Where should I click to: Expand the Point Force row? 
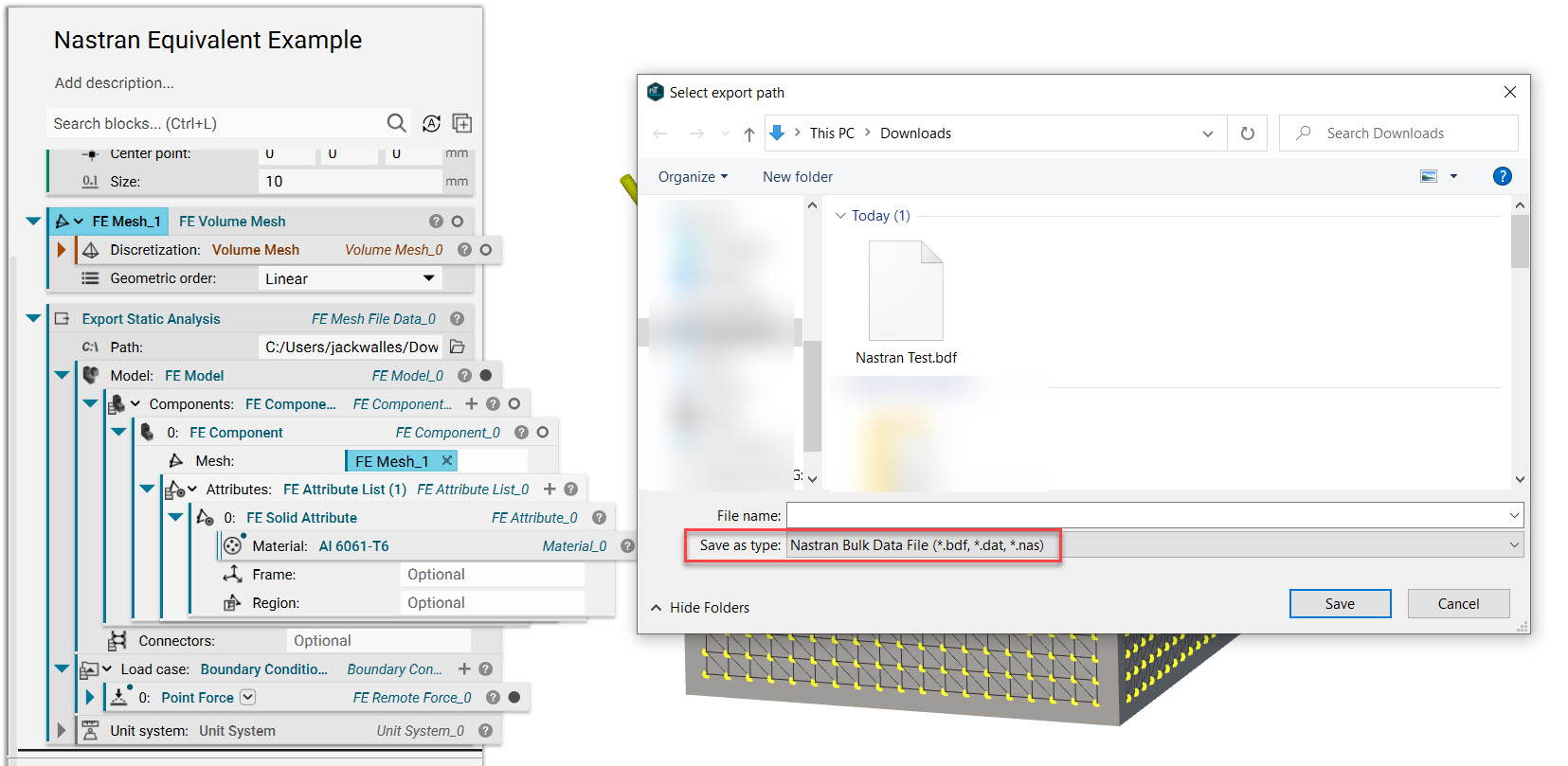coord(90,697)
